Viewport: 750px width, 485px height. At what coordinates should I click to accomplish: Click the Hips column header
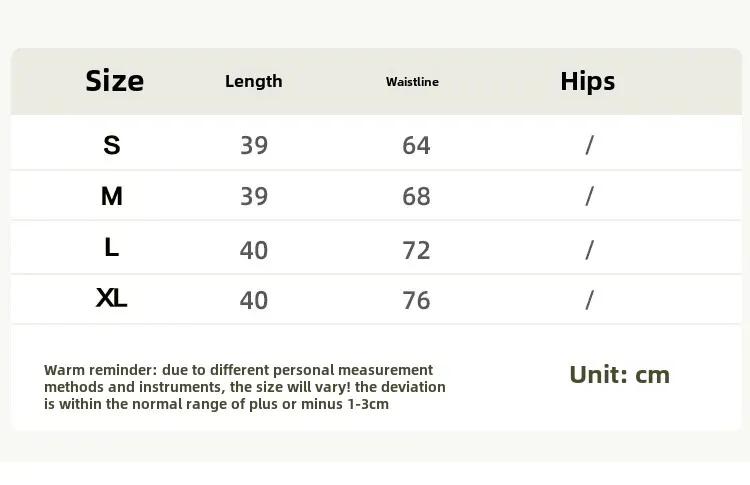587,81
